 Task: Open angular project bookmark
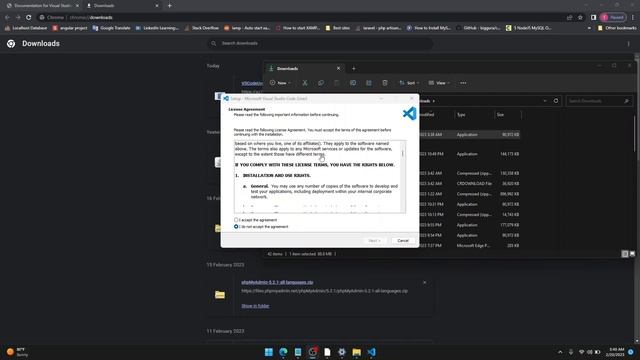click(x=70, y=28)
